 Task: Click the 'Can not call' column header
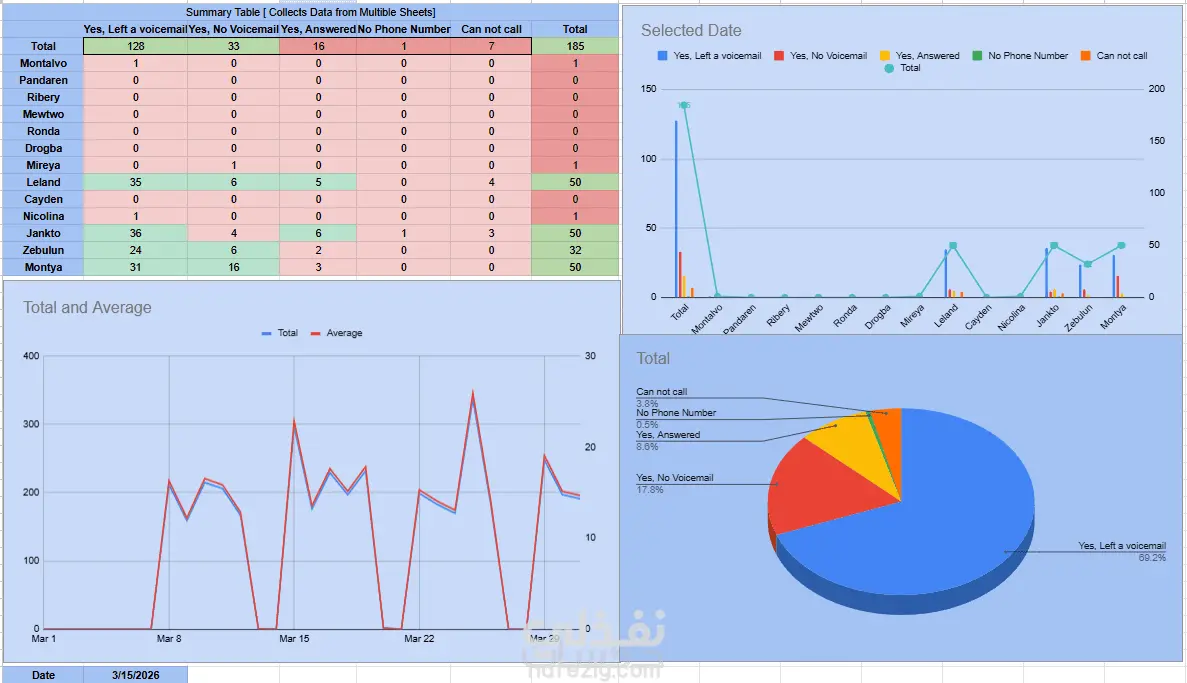click(x=491, y=29)
